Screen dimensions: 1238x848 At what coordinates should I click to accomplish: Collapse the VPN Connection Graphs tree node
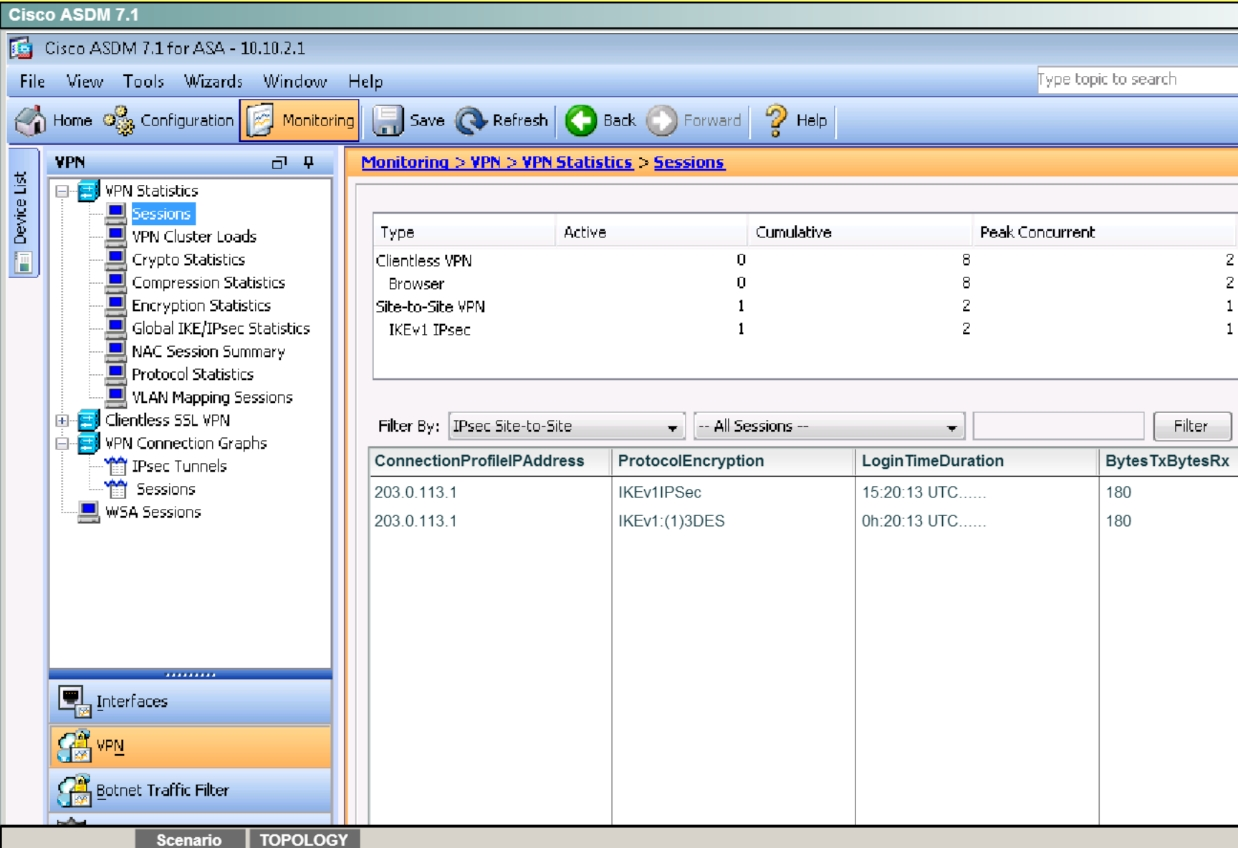(62, 444)
